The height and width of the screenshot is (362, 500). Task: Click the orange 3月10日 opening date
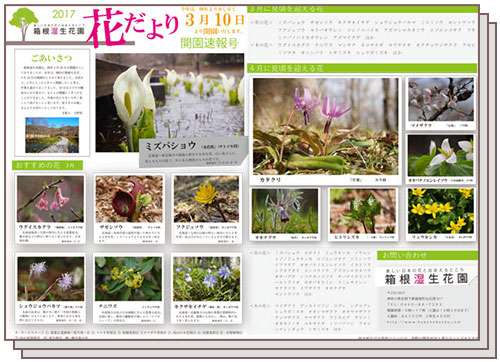(x=215, y=20)
